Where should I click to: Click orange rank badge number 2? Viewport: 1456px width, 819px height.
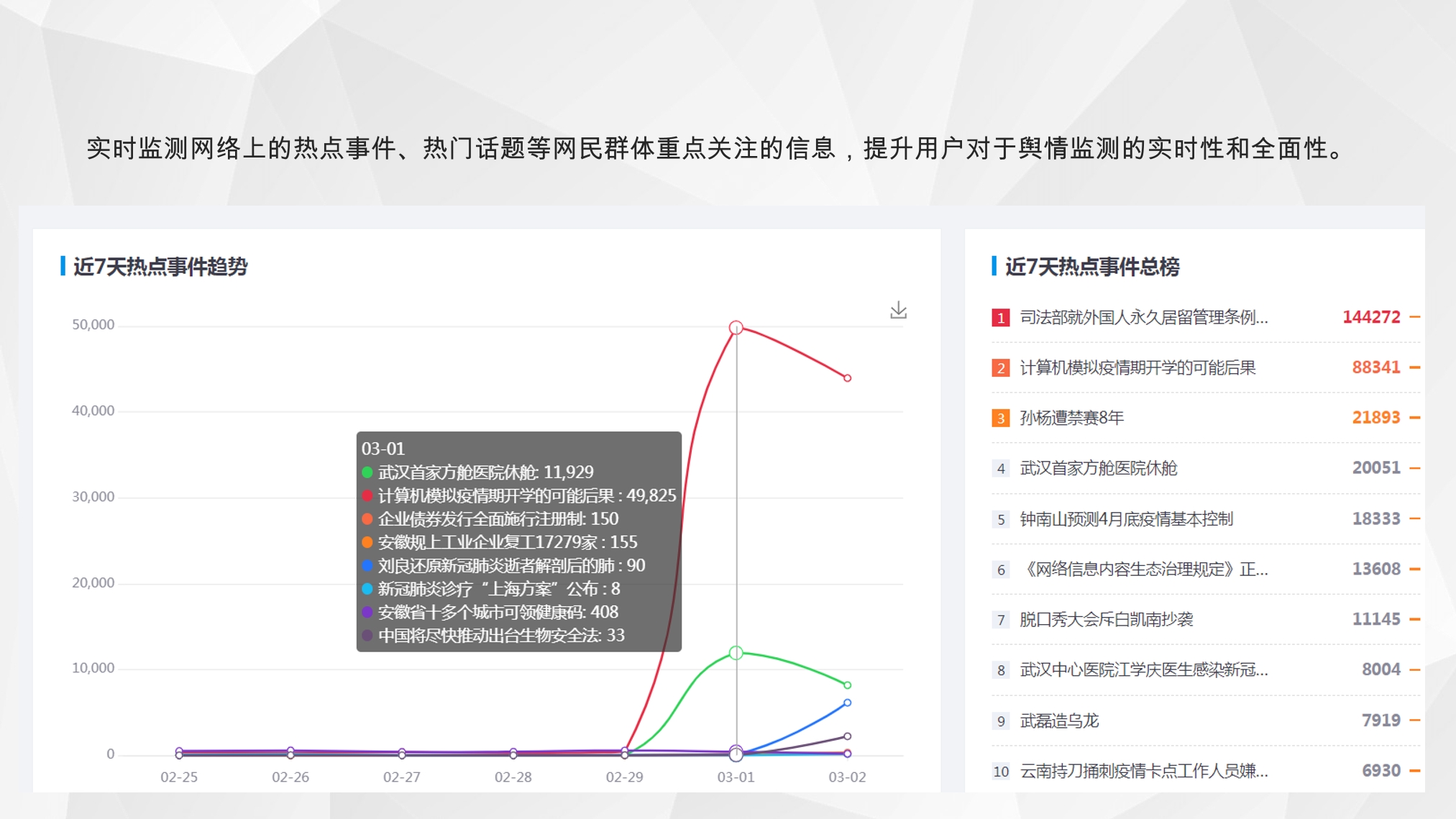[1000, 367]
